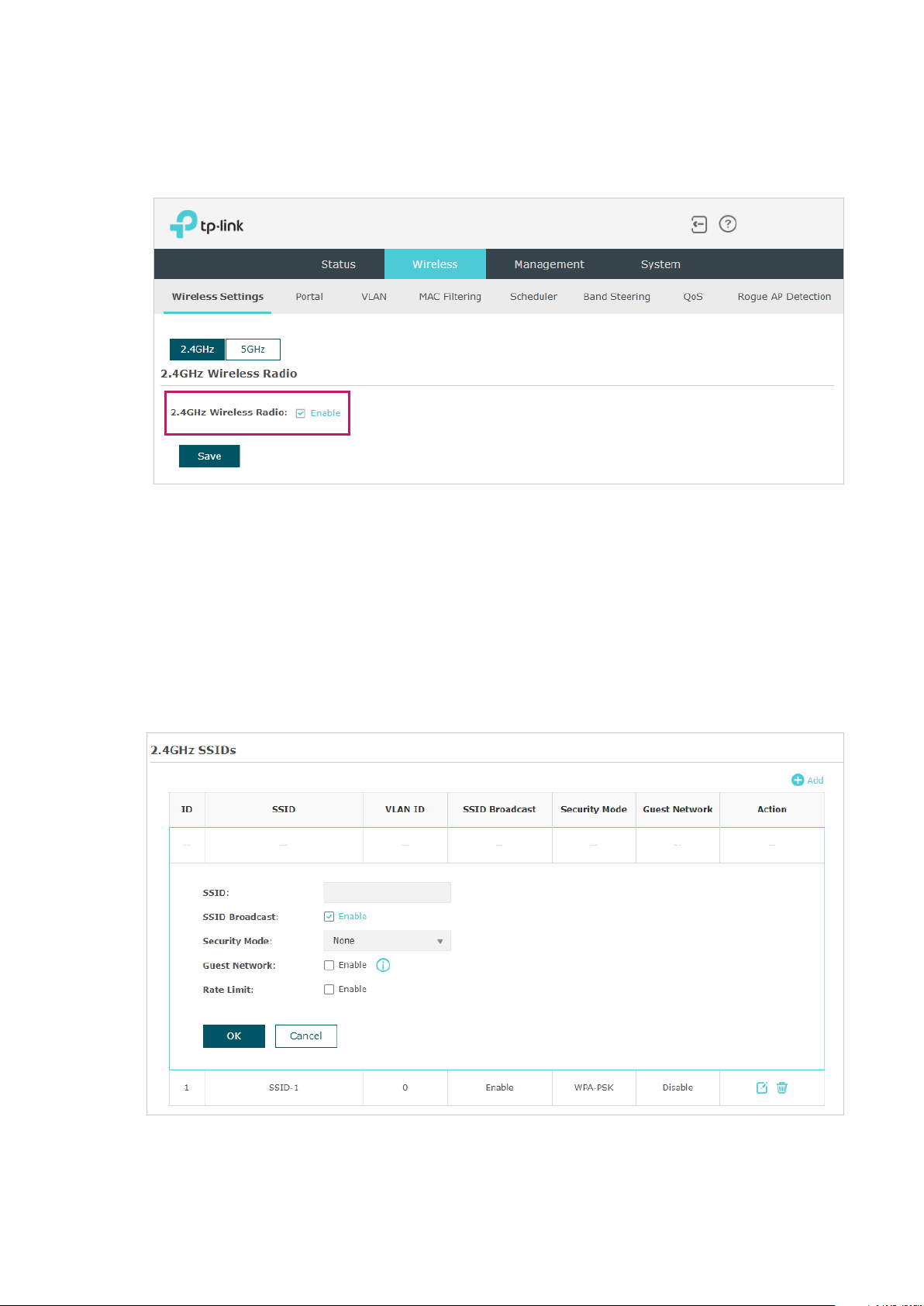
Task: Select the MAC Filtering sub-tab
Action: click(x=450, y=297)
